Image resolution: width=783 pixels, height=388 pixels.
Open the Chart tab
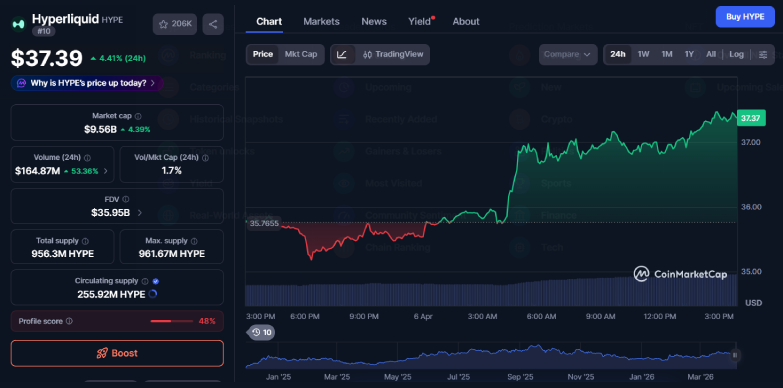click(x=269, y=21)
